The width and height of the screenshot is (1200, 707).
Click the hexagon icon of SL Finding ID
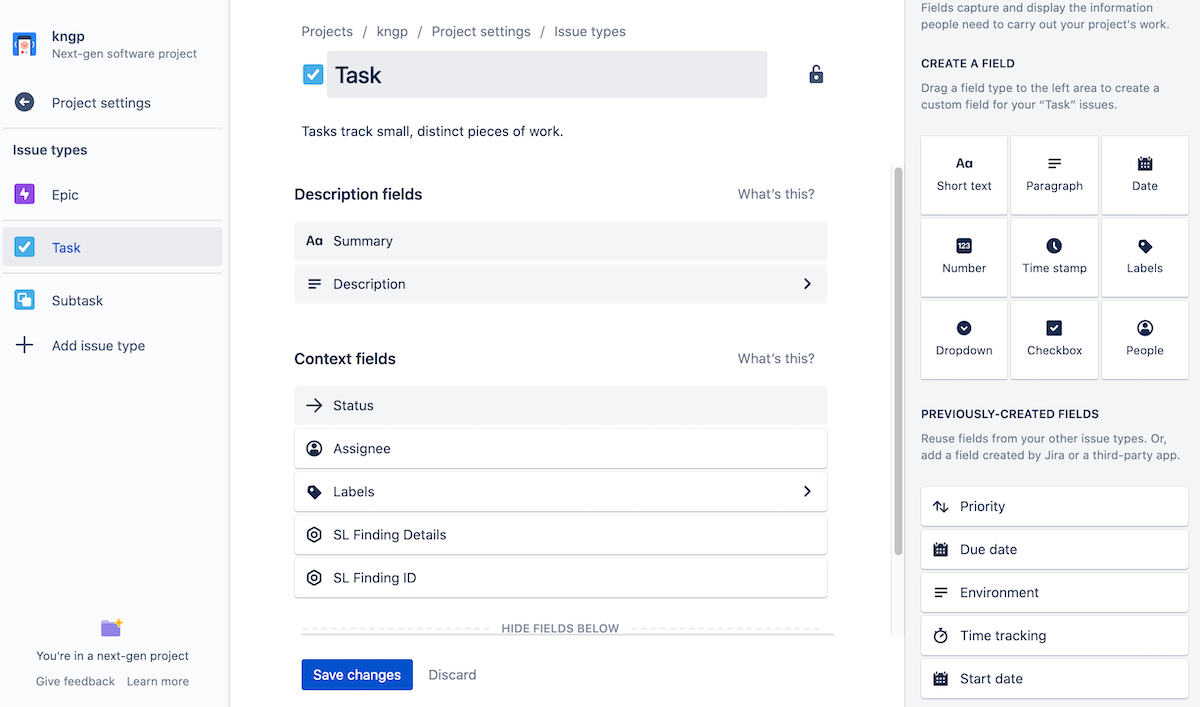[x=314, y=577]
